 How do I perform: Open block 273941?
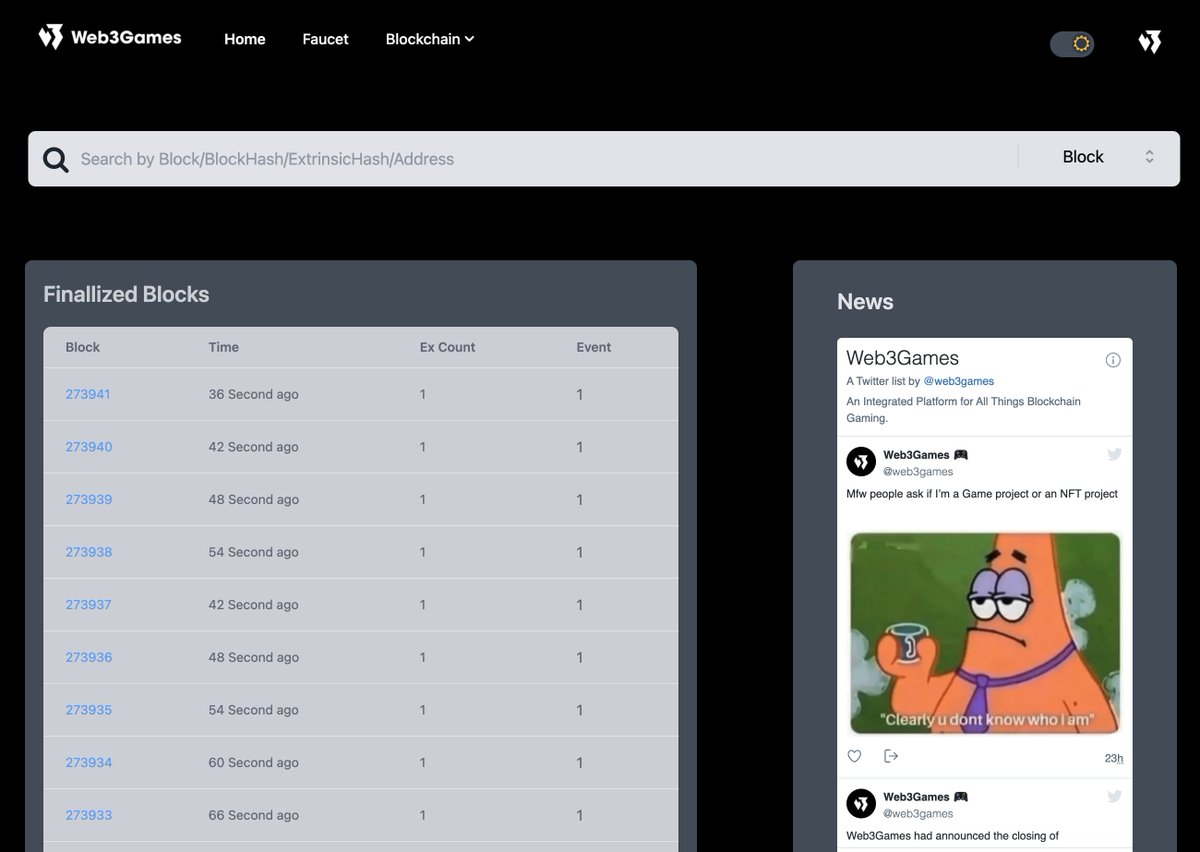tap(88, 394)
